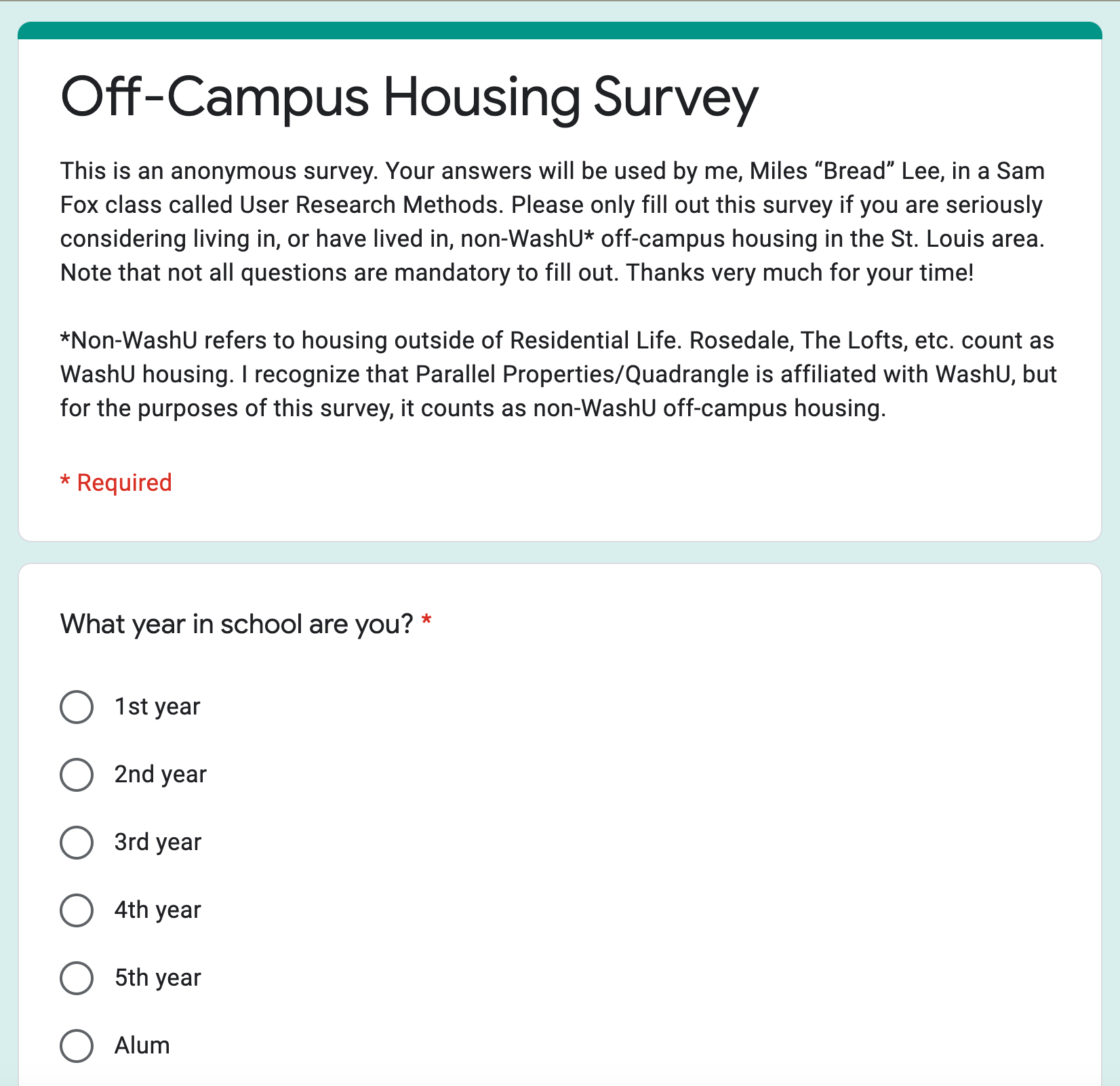Click the '2nd year' label text
Viewport: 1120px width, 1086px height.
(160, 775)
